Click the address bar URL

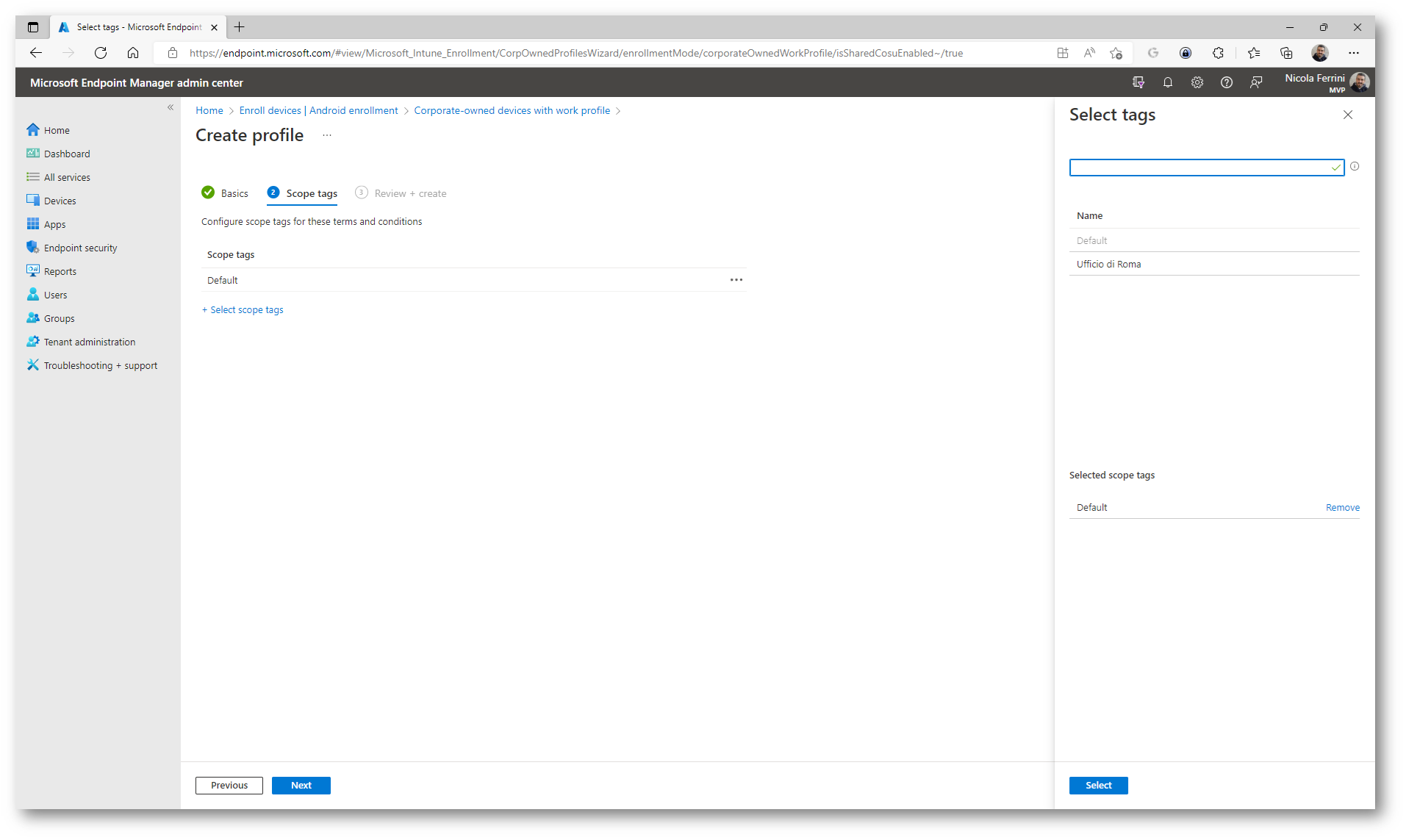click(575, 53)
